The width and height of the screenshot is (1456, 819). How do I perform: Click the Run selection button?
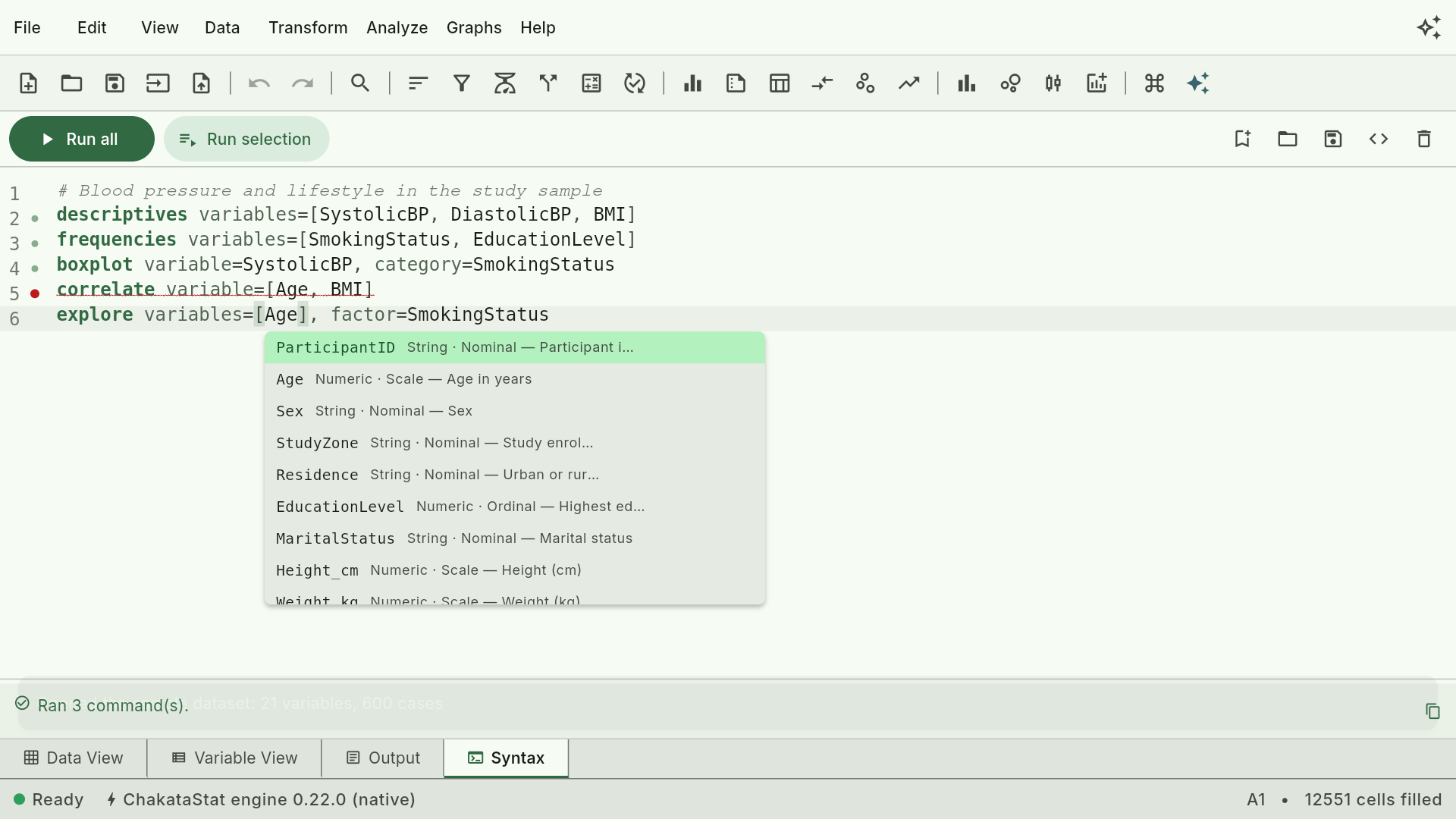246,139
